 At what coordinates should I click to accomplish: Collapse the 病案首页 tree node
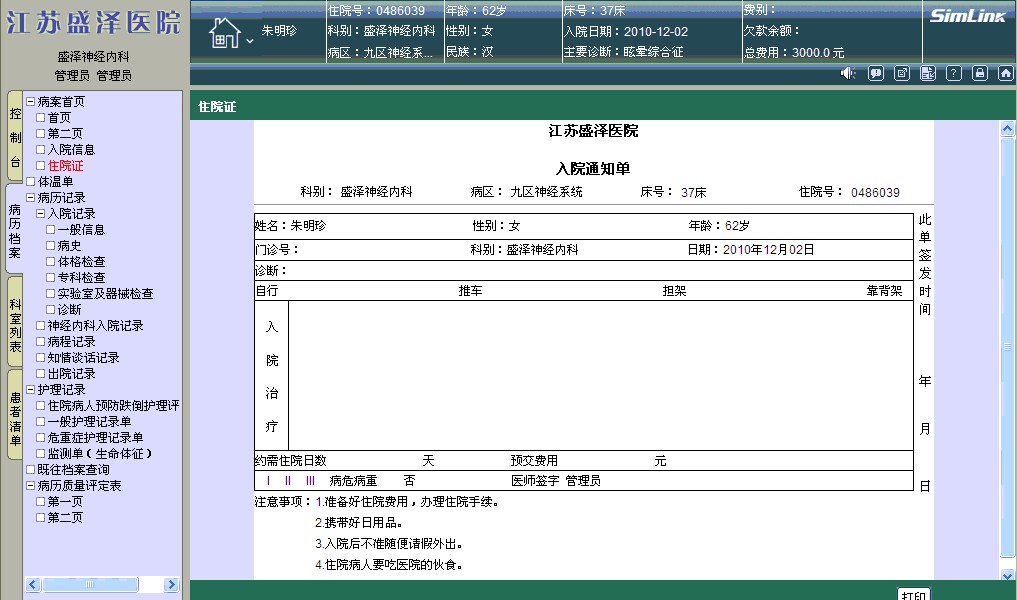tap(30, 102)
